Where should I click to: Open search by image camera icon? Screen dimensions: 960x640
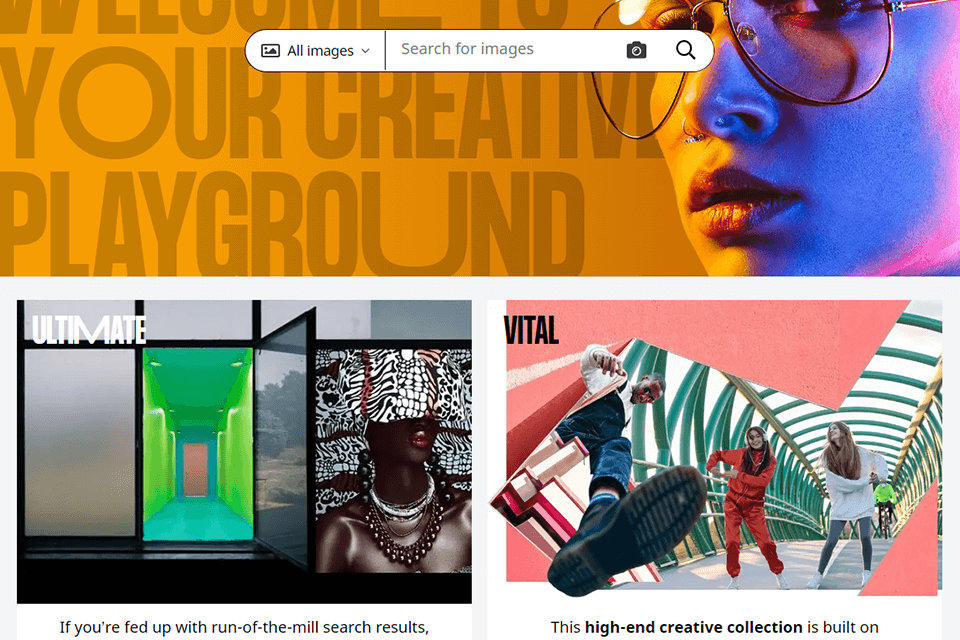click(x=636, y=50)
